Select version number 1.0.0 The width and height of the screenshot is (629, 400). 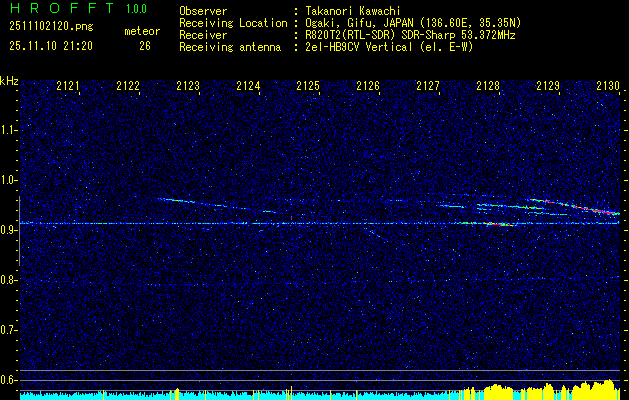click(136, 9)
